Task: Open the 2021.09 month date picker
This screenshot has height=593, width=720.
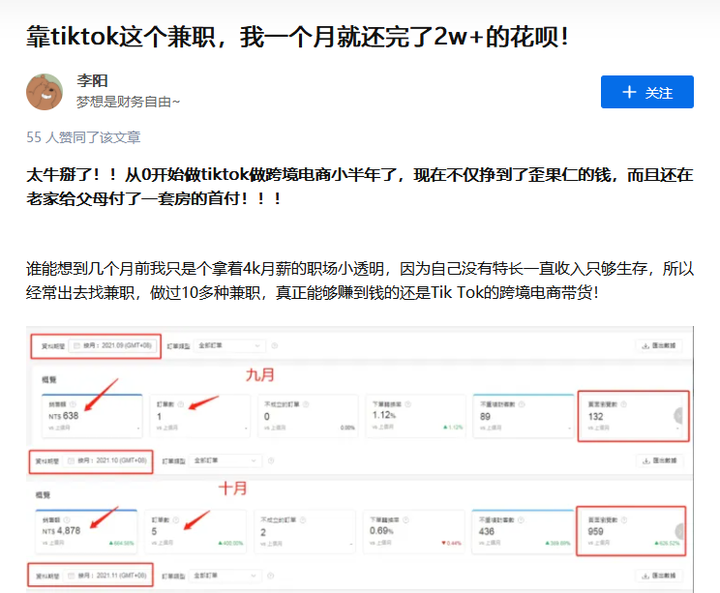Action: (112, 345)
